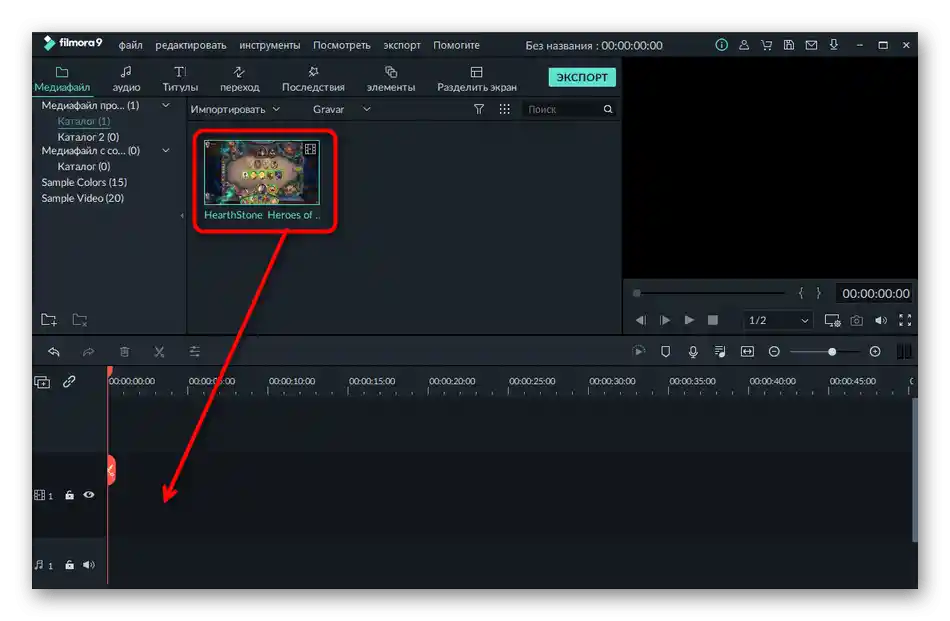
Task: Click the render preview icon
Action: click(639, 351)
